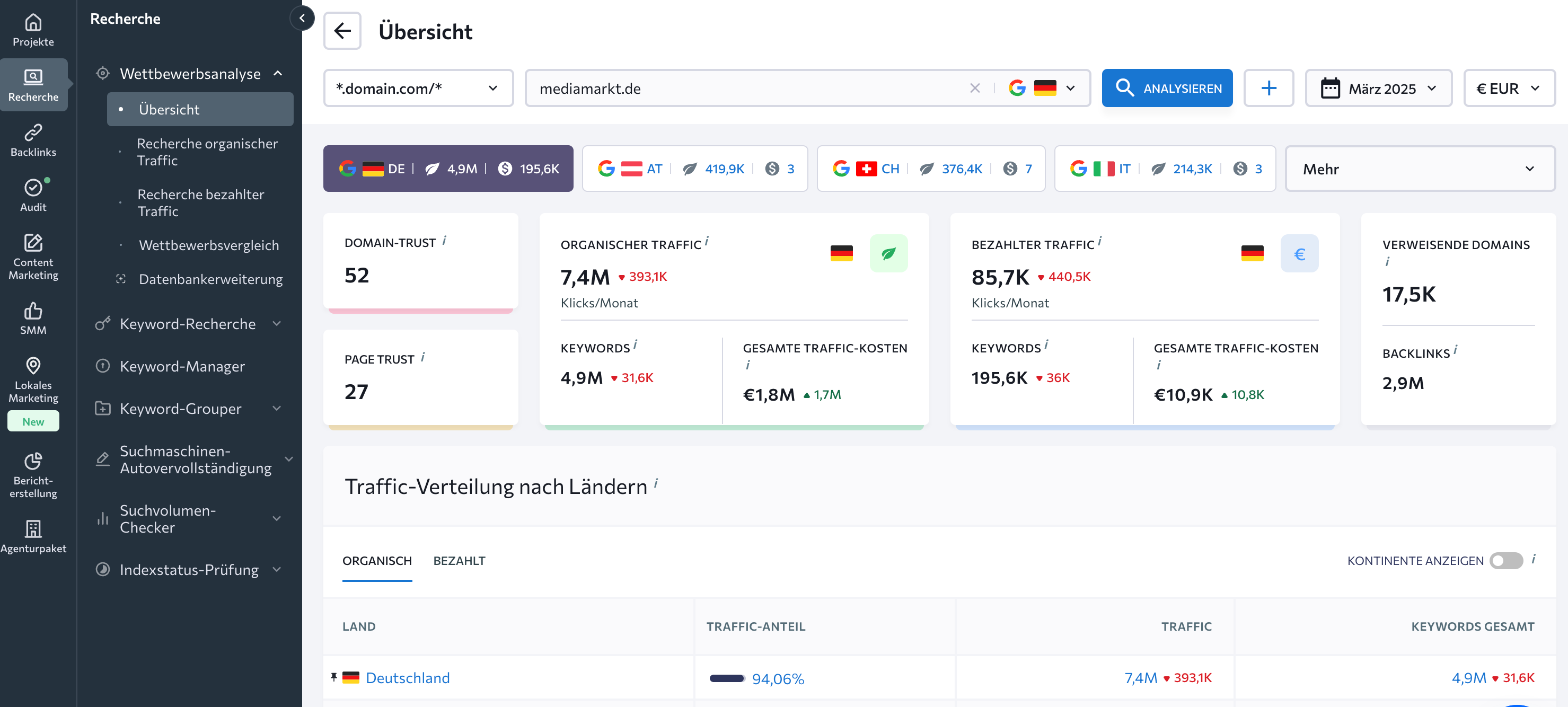Open the März 2025 date dropdown
The image size is (1568, 707).
[x=1378, y=88]
